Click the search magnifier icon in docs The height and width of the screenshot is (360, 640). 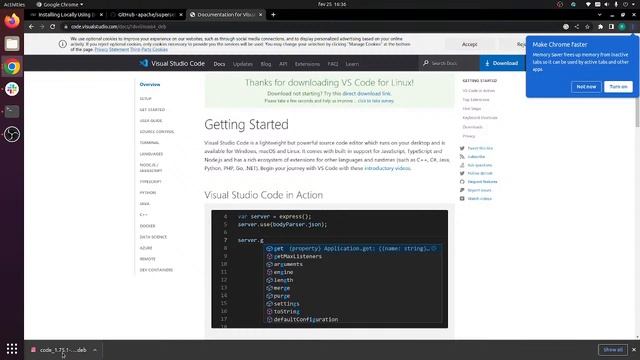tap(426, 63)
